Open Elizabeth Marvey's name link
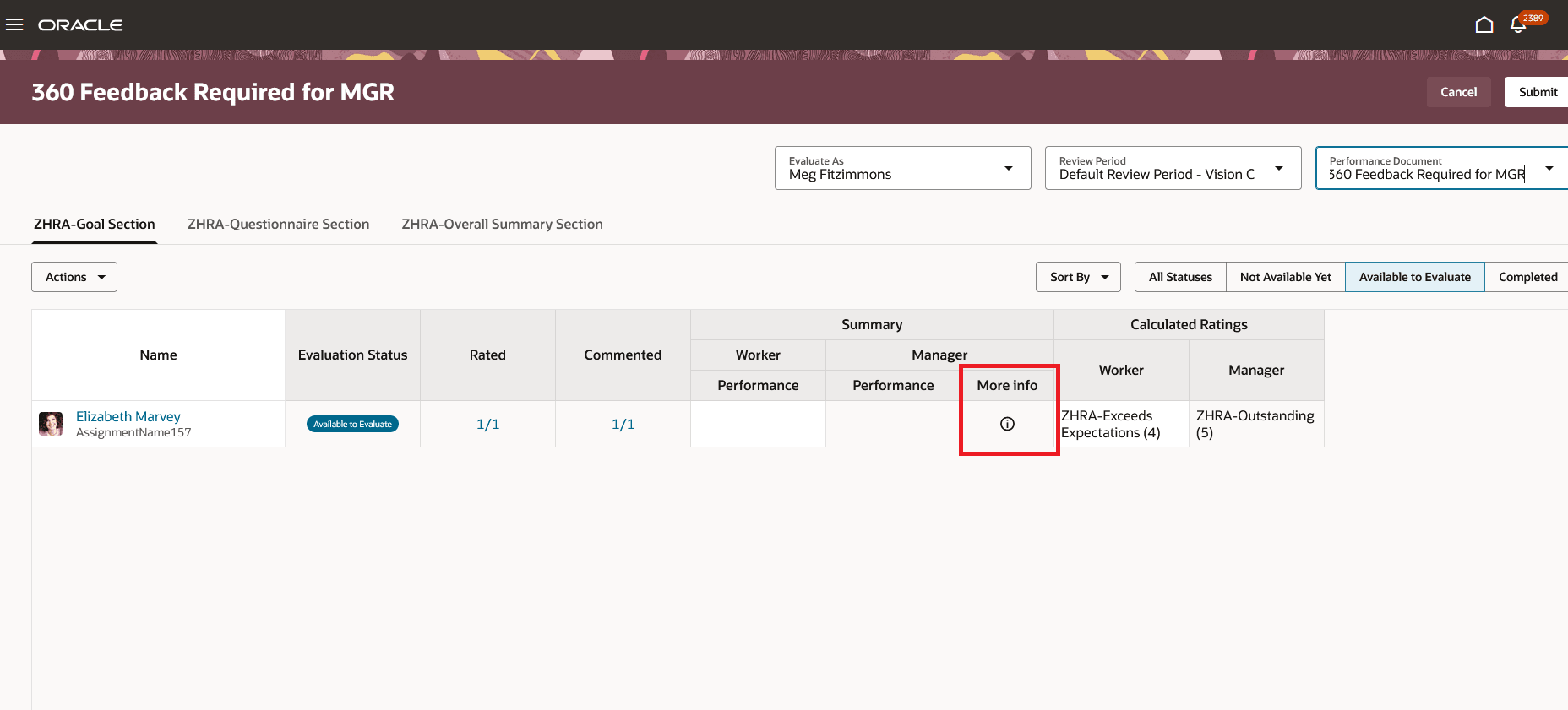Screen dimensions: 1568x710 128,416
